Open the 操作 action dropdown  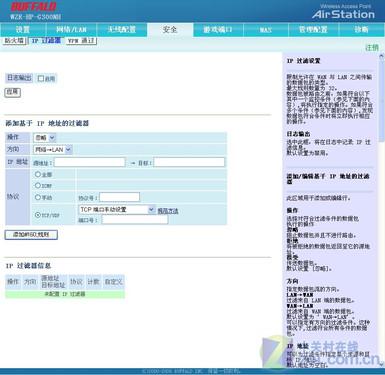[x=45, y=137]
